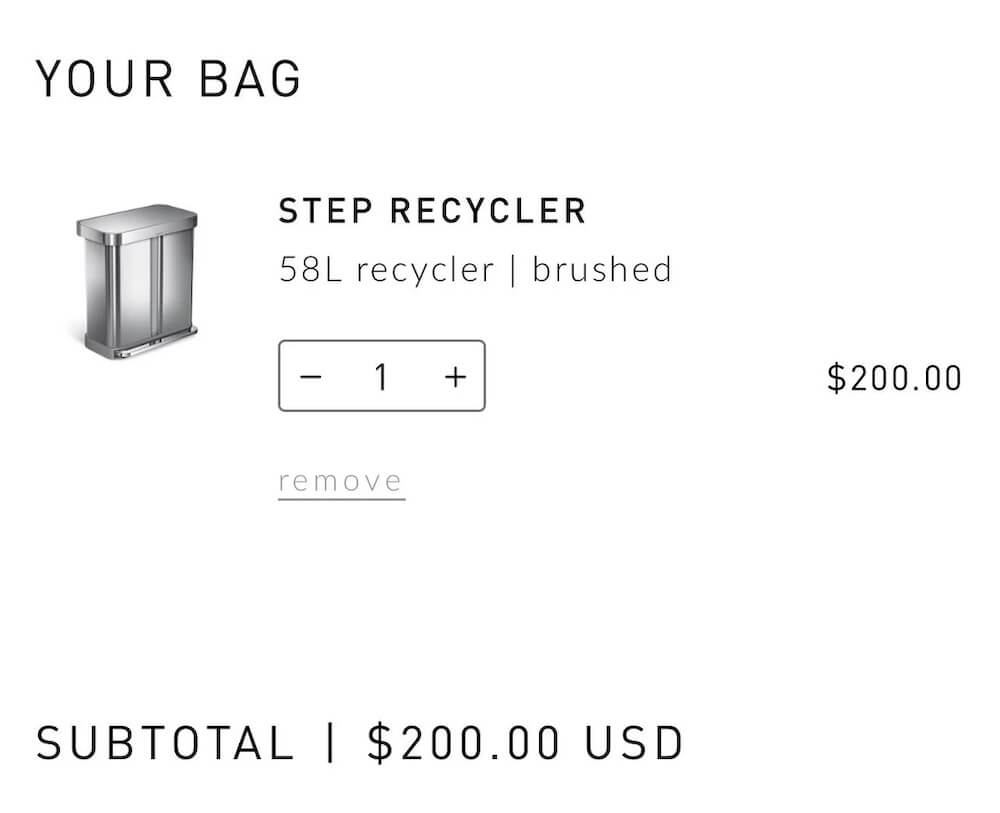Image resolution: width=1000 pixels, height=813 pixels.
Task: Click the 58L recycler brushed variant text
Action: (x=475, y=268)
